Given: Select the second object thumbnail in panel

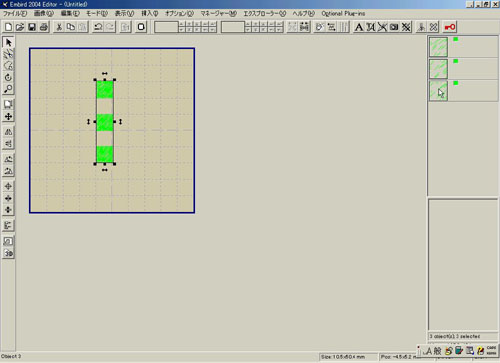Looking at the screenshot, I should tap(438, 69).
